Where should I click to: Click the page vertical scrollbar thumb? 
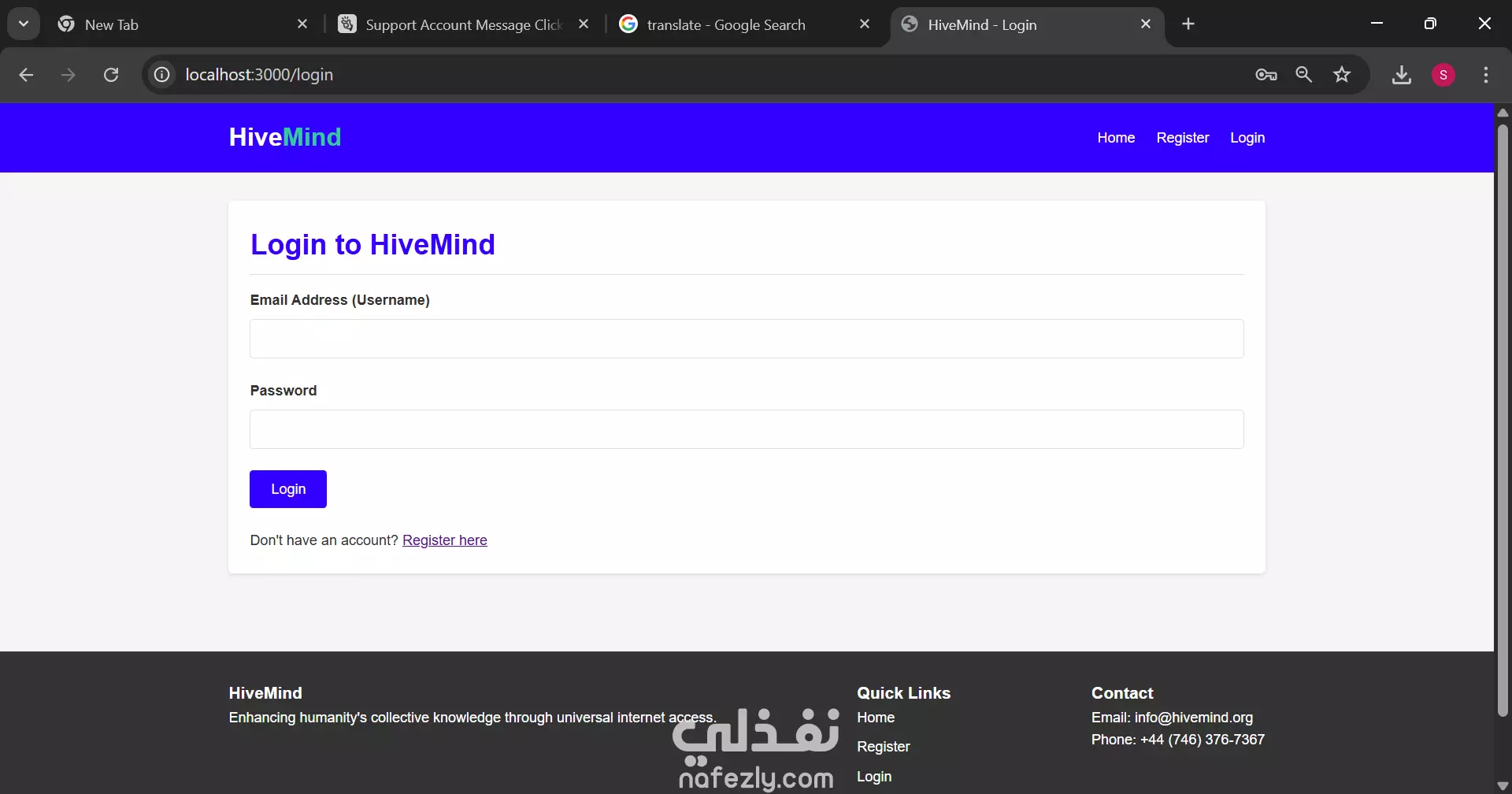tap(1503, 419)
